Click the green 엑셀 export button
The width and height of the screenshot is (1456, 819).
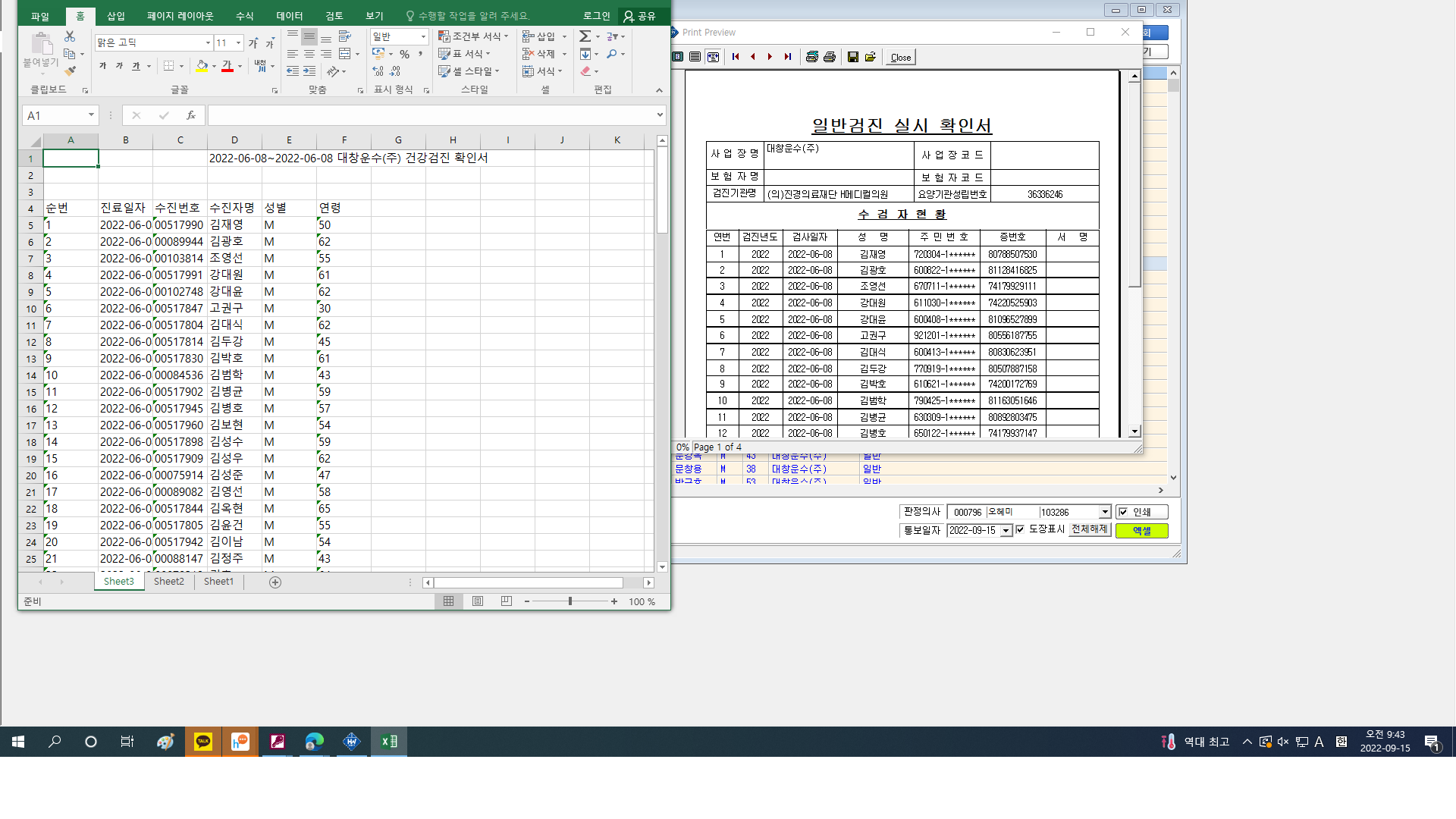(1141, 531)
